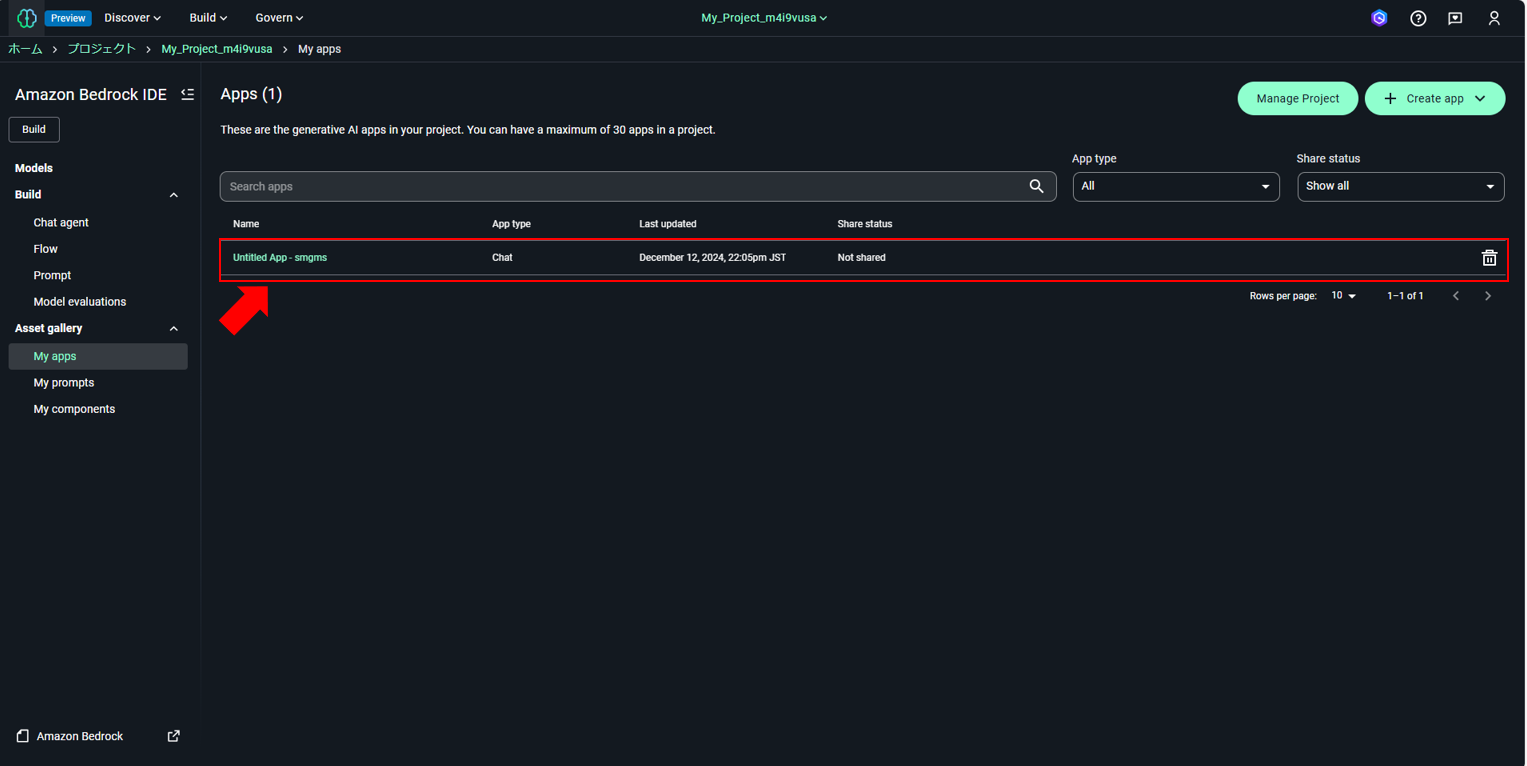
Task: Open the Create app dropdown arrow
Action: [x=1480, y=98]
